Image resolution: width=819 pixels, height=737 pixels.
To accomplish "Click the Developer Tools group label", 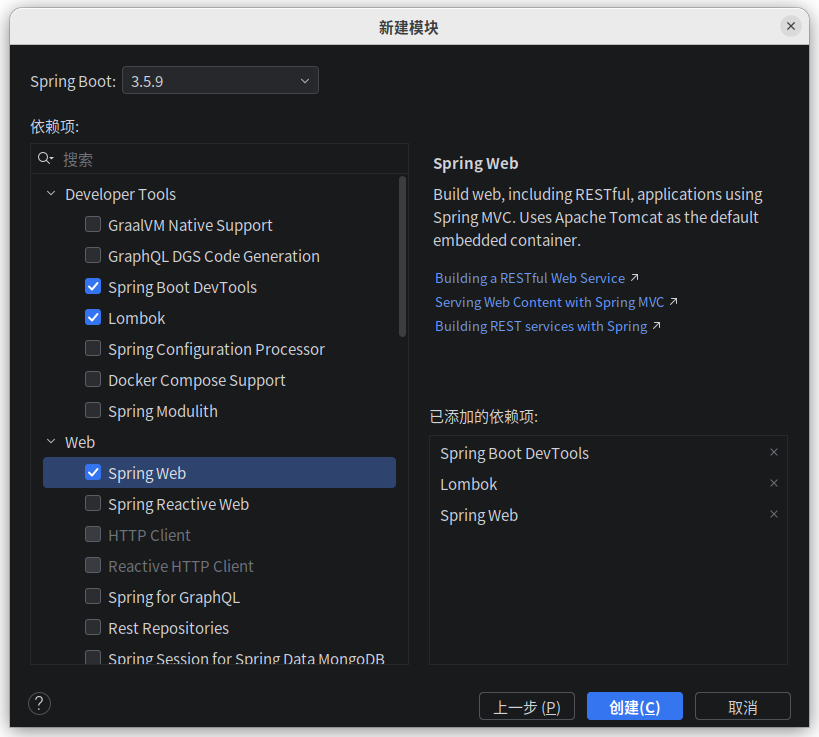I will pos(120,194).
